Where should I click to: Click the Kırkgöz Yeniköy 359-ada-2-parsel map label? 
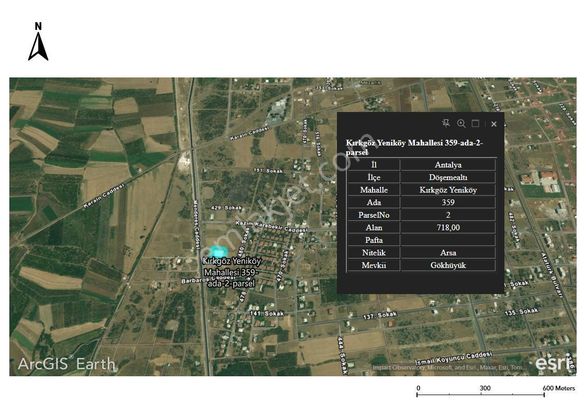click(231, 272)
